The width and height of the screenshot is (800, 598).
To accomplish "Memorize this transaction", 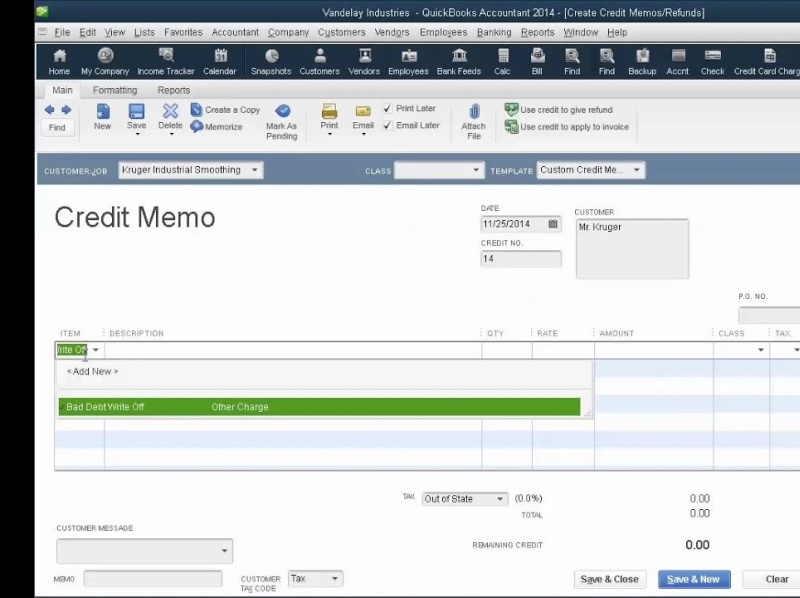I will (x=216, y=127).
